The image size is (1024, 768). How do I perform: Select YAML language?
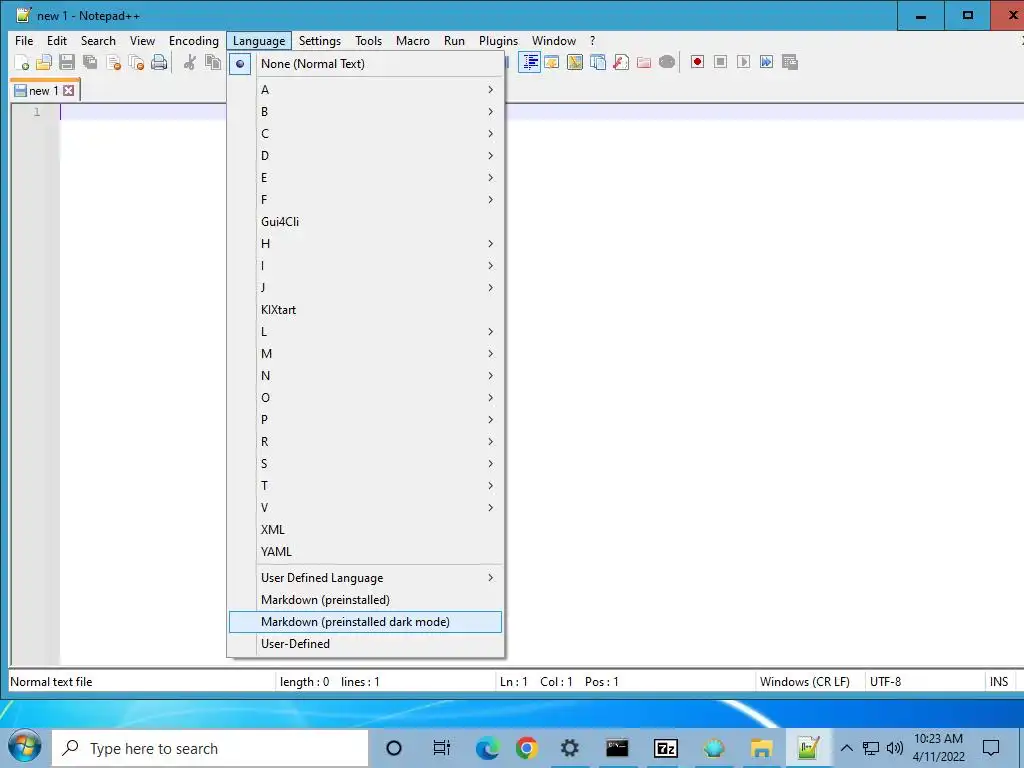[x=366, y=552]
